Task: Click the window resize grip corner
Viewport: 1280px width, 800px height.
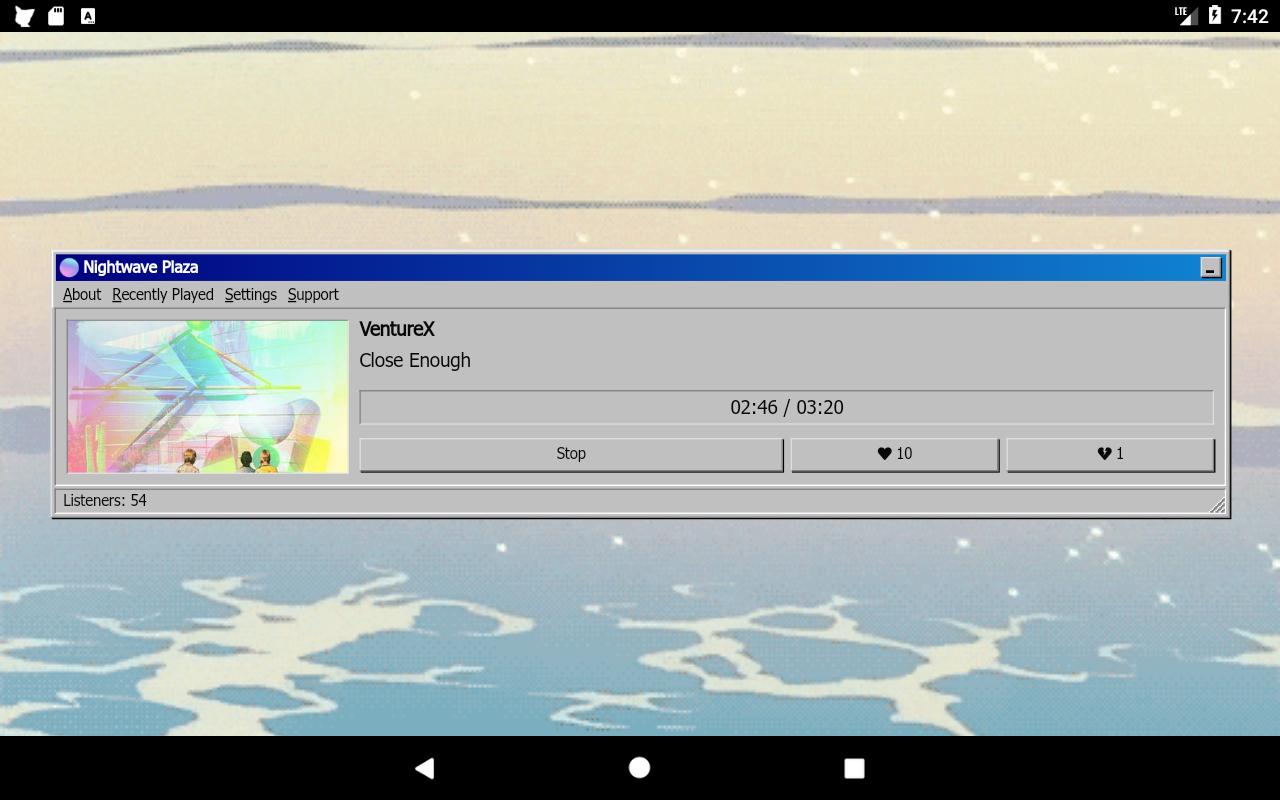Action: [x=1217, y=505]
